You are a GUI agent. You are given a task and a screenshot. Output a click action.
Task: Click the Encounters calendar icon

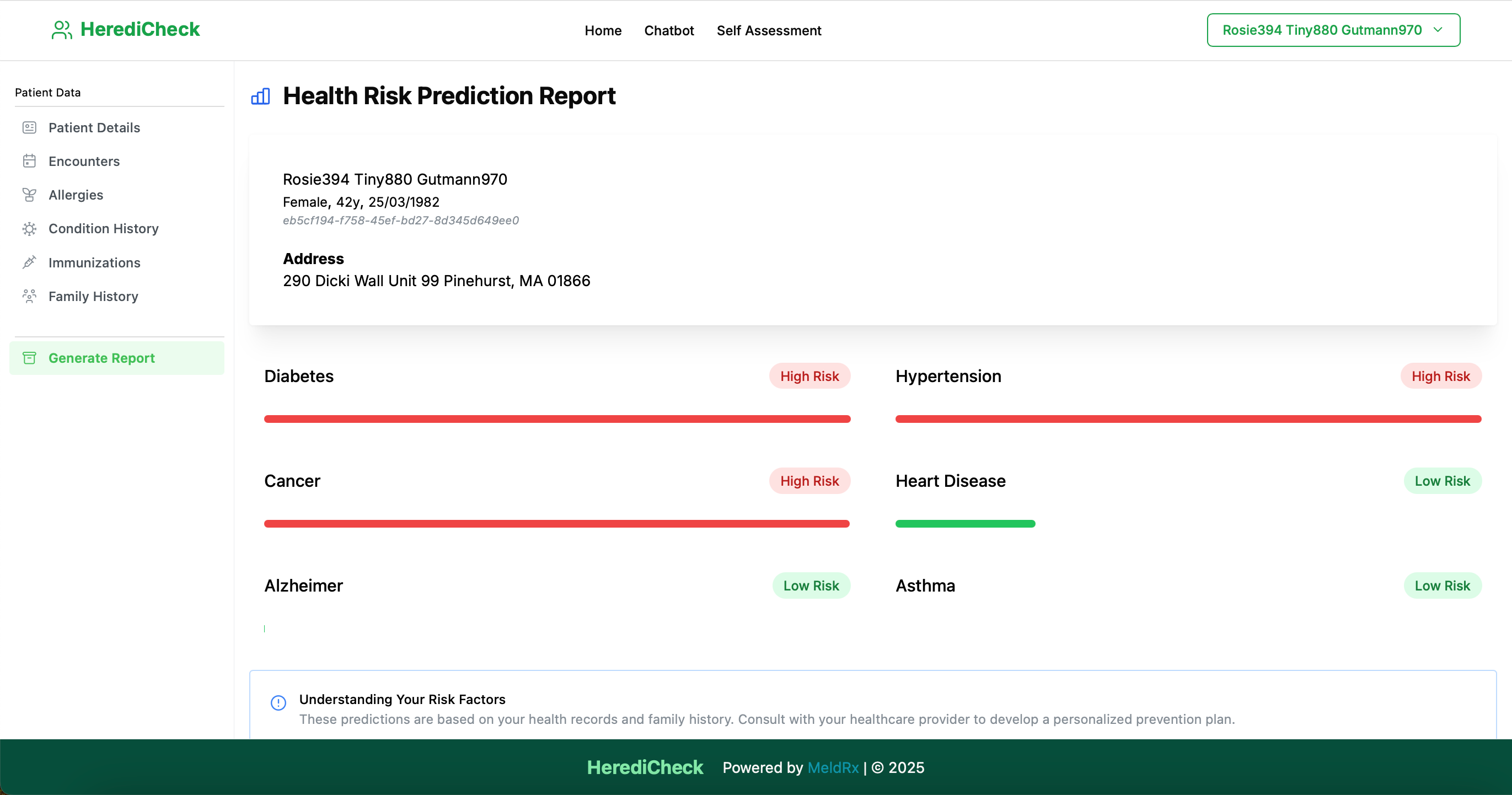tap(29, 161)
